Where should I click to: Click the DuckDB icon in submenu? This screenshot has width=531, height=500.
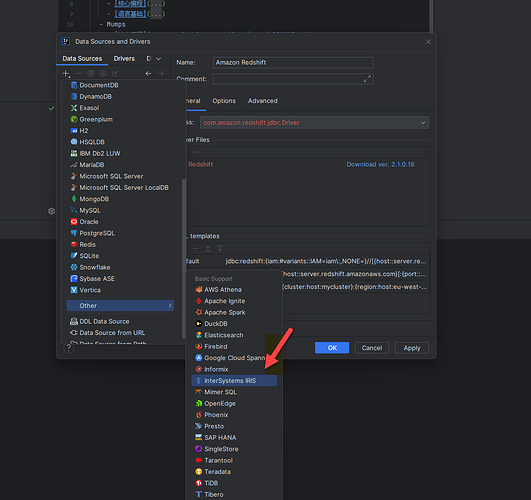199,324
